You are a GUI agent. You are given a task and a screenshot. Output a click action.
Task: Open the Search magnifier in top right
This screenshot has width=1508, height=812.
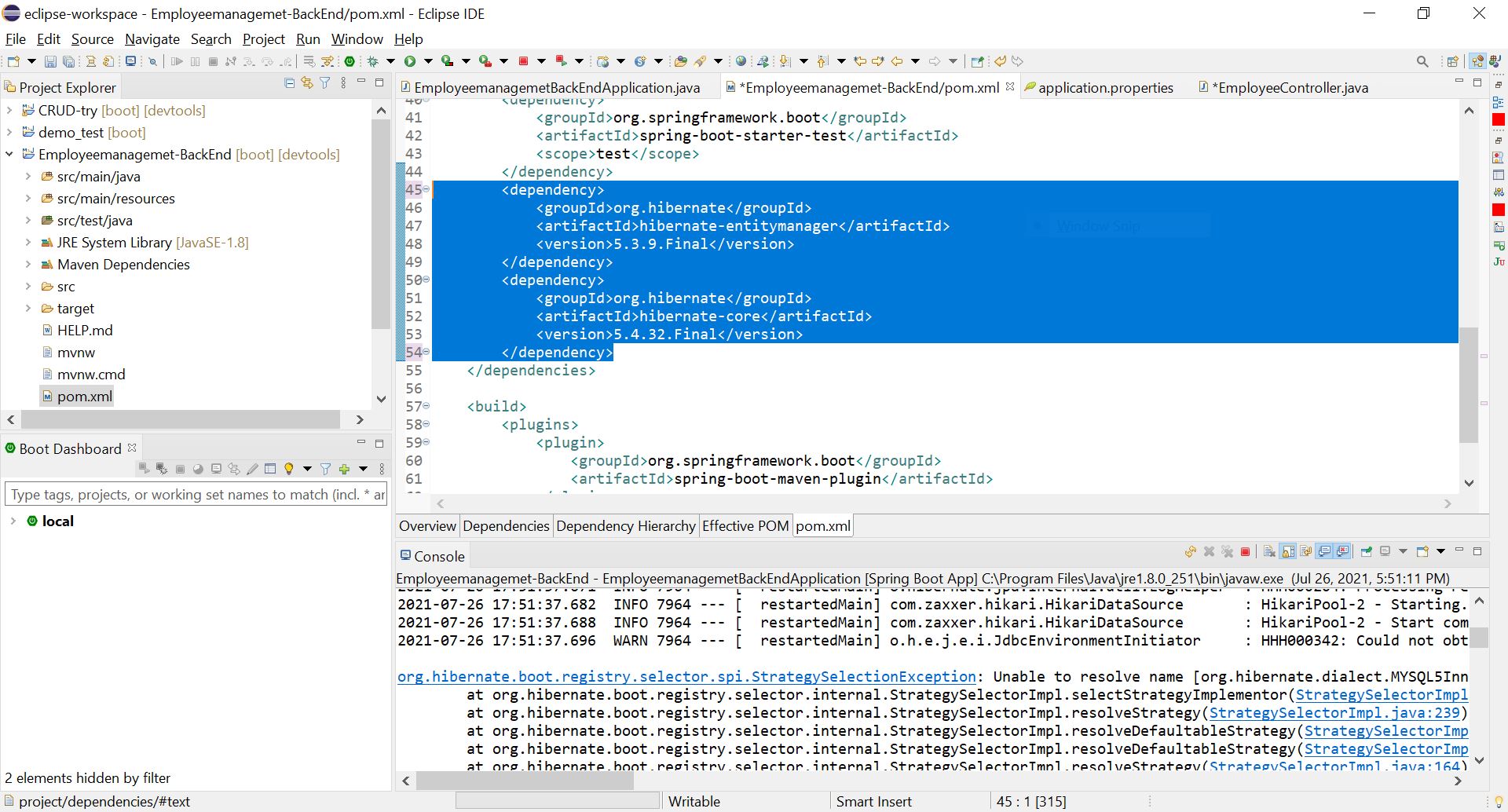pyautogui.click(x=1422, y=61)
